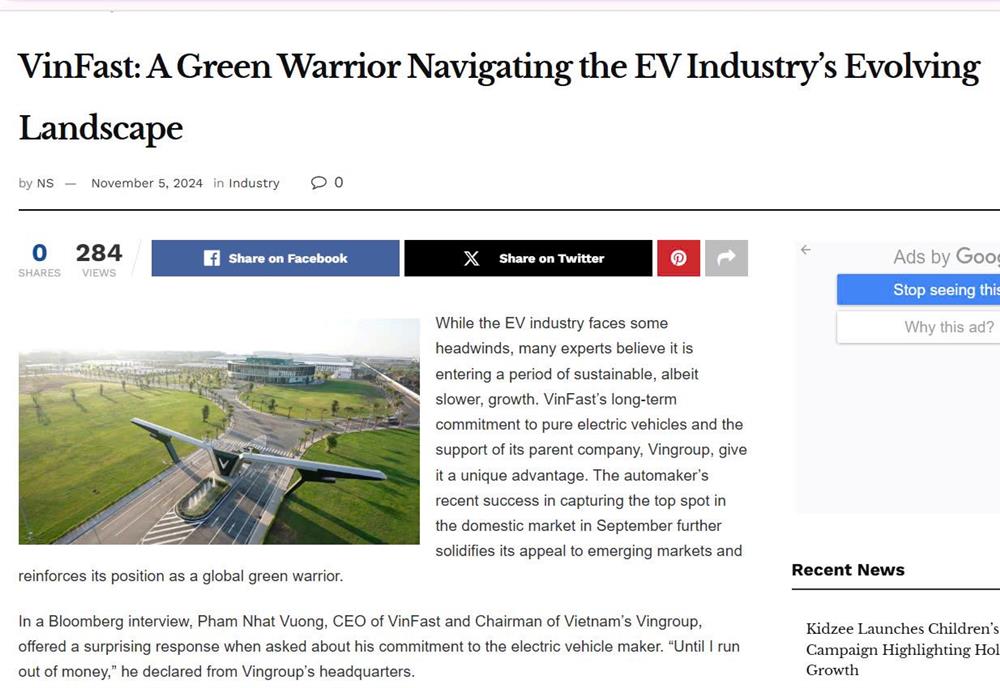Image resolution: width=1000 pixels, height=688 pixels.
Task: Click the back arrow in the ad panel
Action: coord(806,250)
